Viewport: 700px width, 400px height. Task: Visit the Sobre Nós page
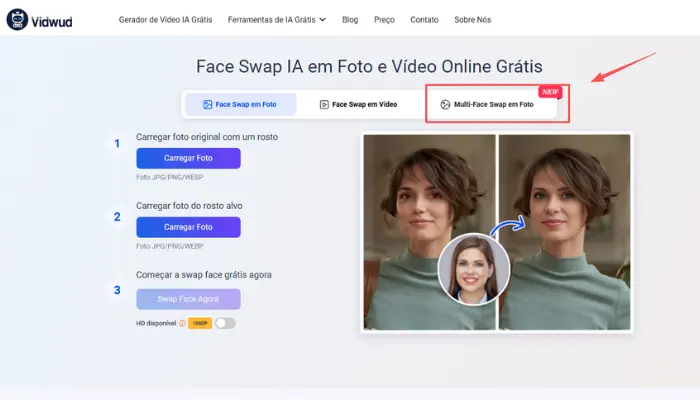tap(472, 20)
